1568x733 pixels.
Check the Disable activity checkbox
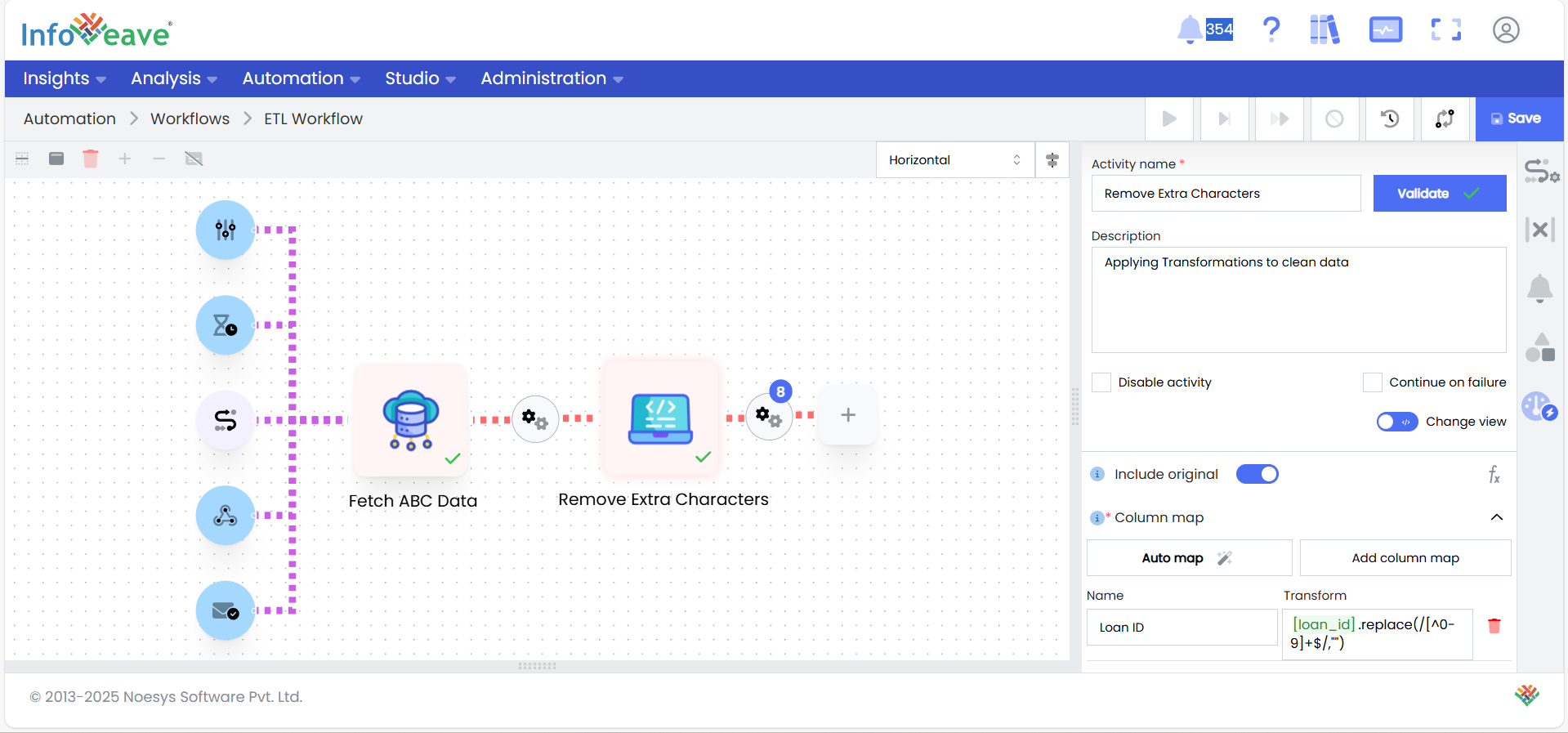[1101, 382]
